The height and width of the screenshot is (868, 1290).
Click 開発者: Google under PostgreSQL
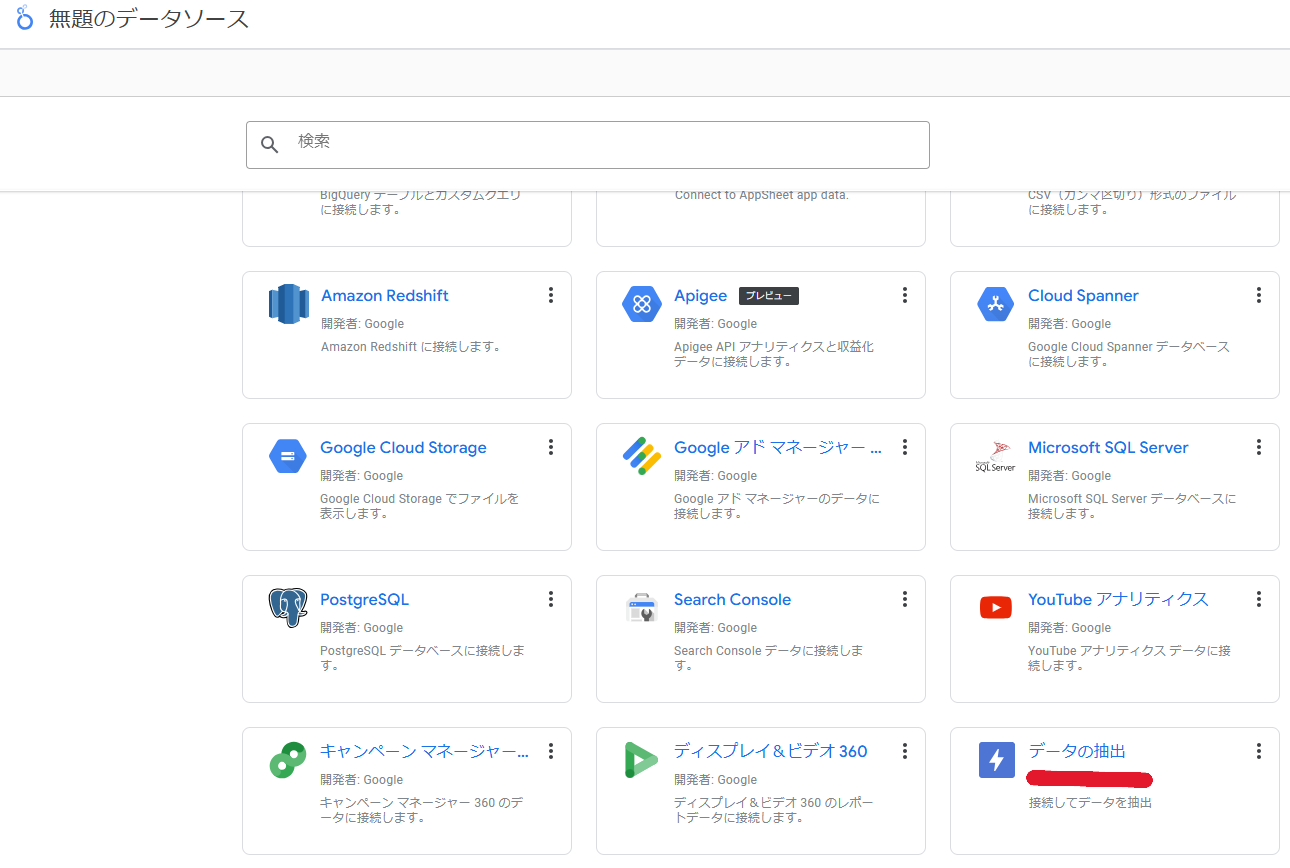[362, 628]
